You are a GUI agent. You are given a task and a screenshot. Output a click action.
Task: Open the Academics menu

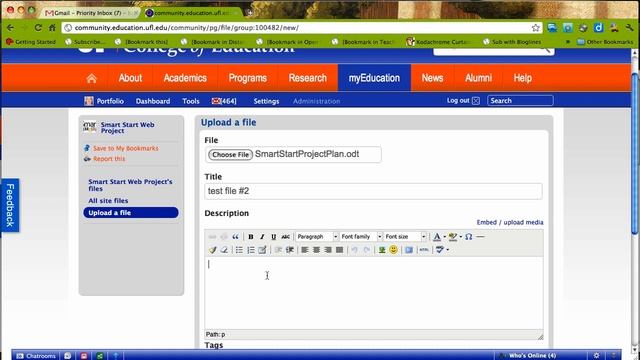tap(185, 78)
